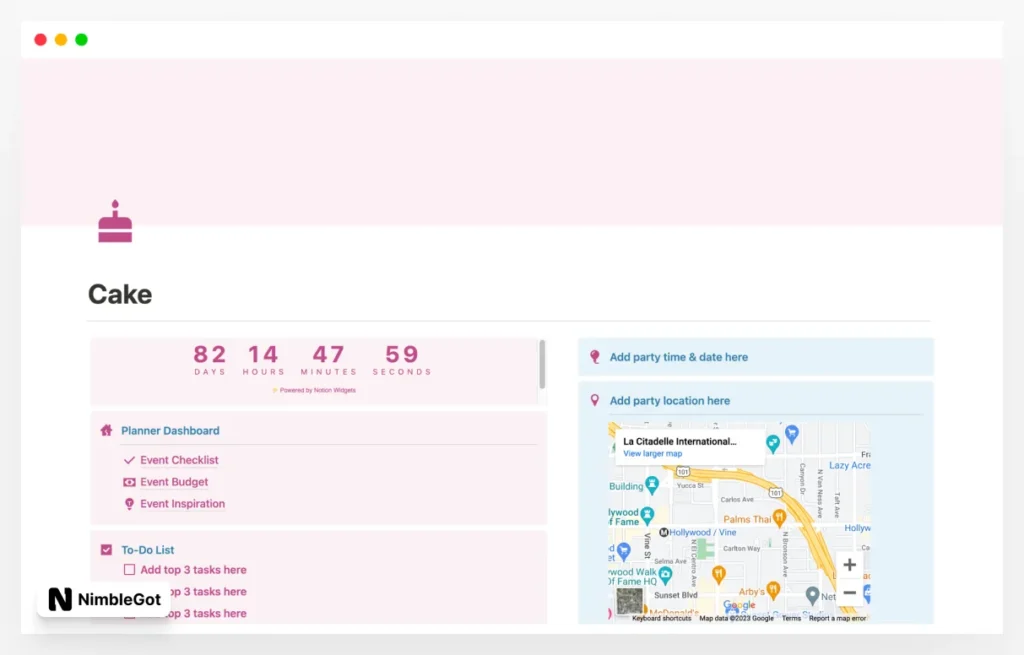Click the birthday cake page icon
This screenshot has width=1024, height=655.
tap(115, 222)
